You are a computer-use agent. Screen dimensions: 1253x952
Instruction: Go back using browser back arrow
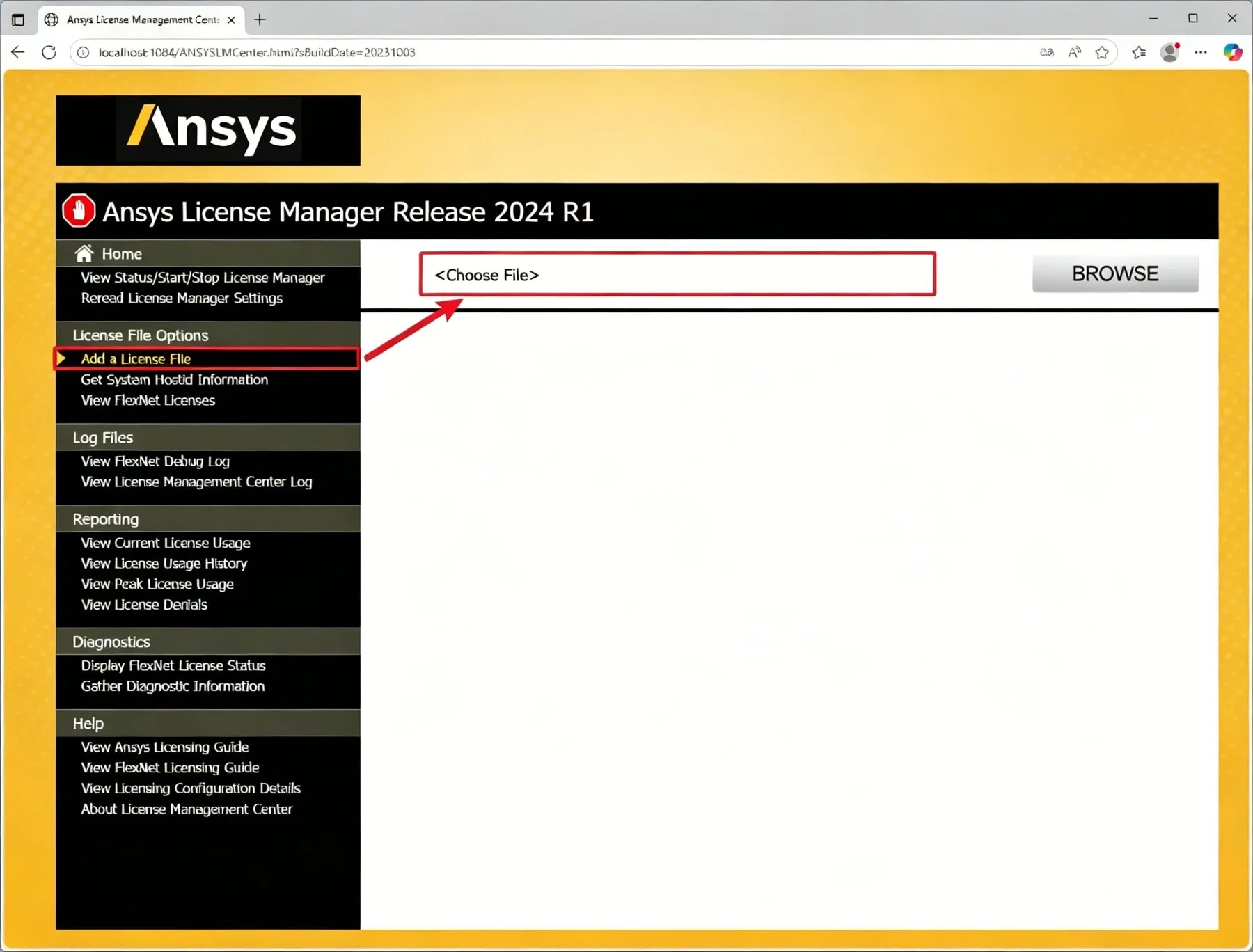pyautogui.click(x=18, y=52)
